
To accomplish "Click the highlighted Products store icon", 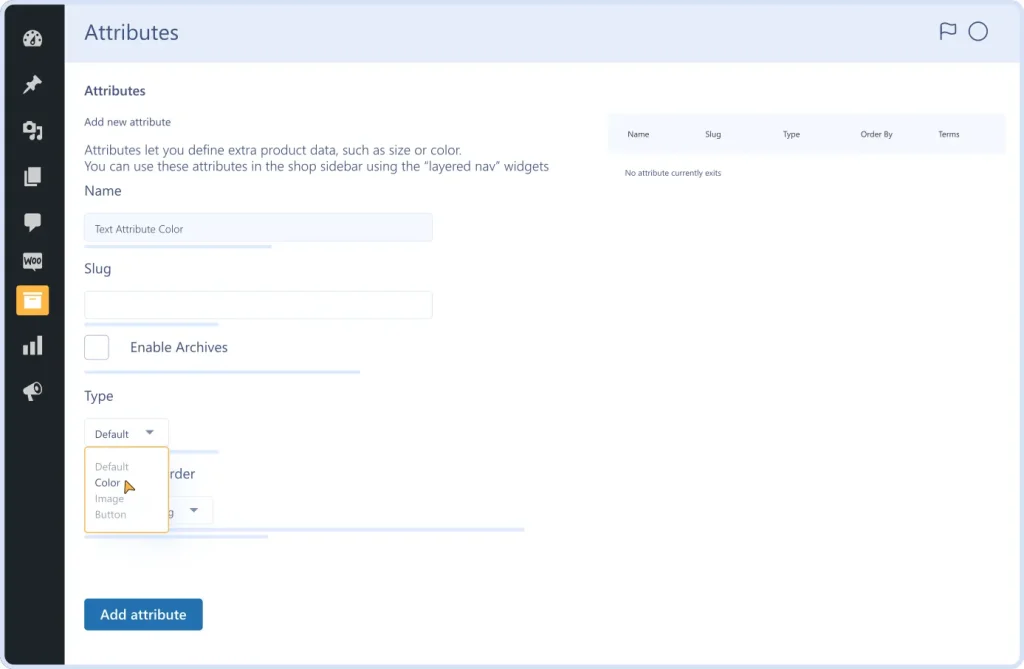I will pos(33,300).
